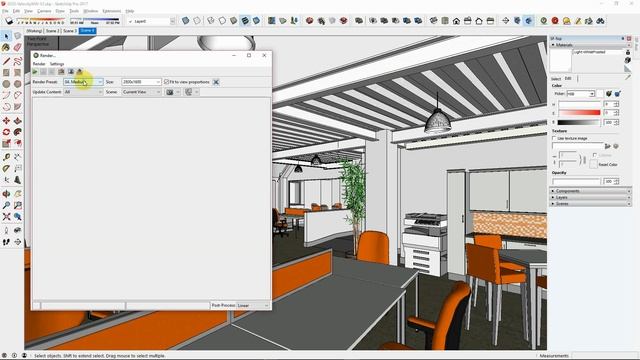The width and height of the screenshot is (640, 360).
Task: Toggle the Colorize checkbox
Action: coord(595,155)
